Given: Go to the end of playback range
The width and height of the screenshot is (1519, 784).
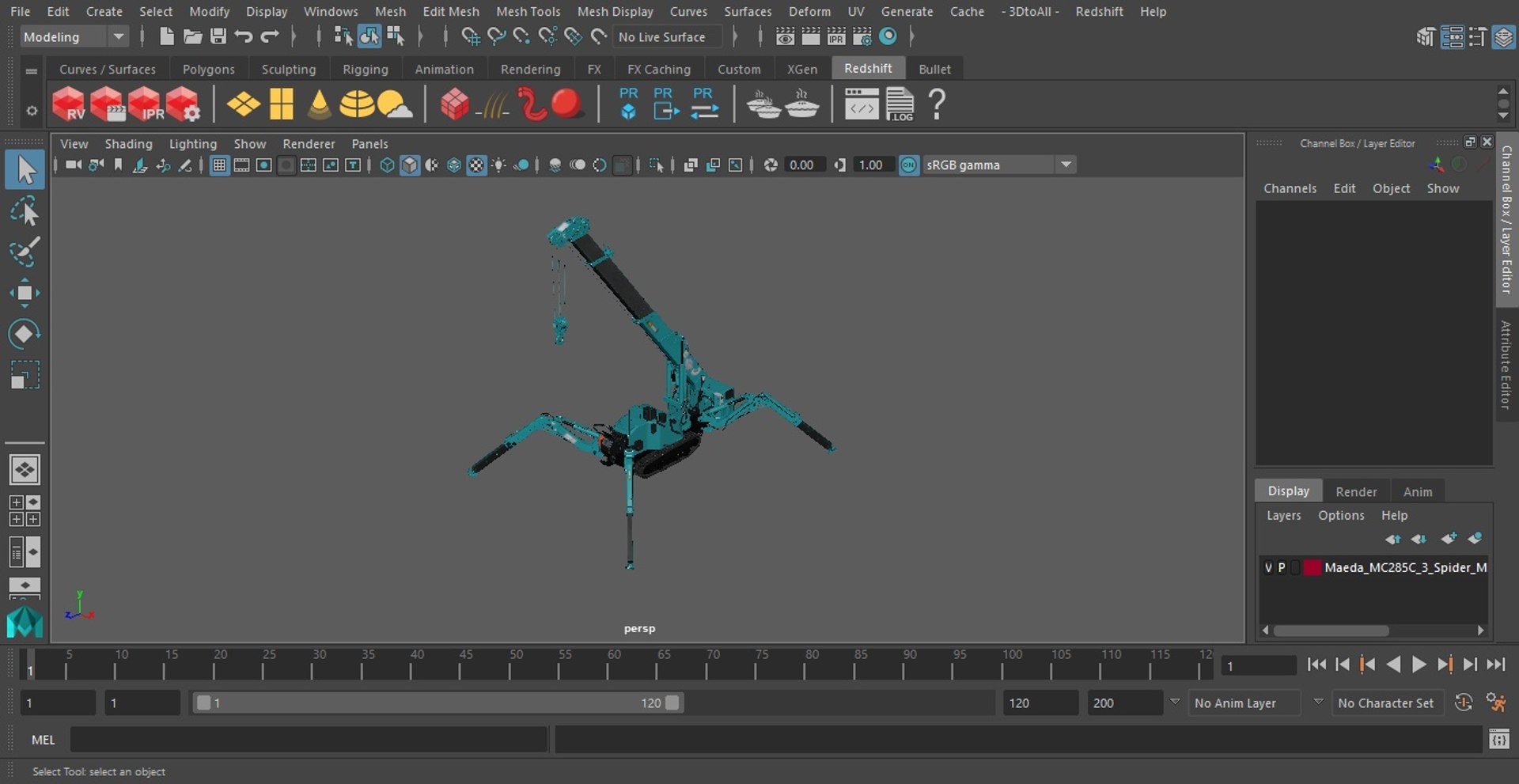Looking at the screenshot, I should 1495,665.
